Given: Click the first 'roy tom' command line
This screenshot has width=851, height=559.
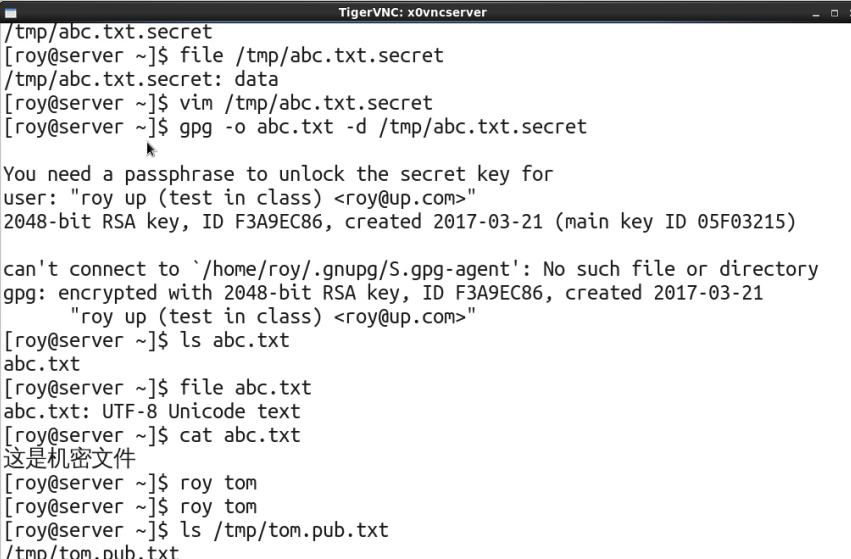Looking at the screenshot, I should click(130, 483).
